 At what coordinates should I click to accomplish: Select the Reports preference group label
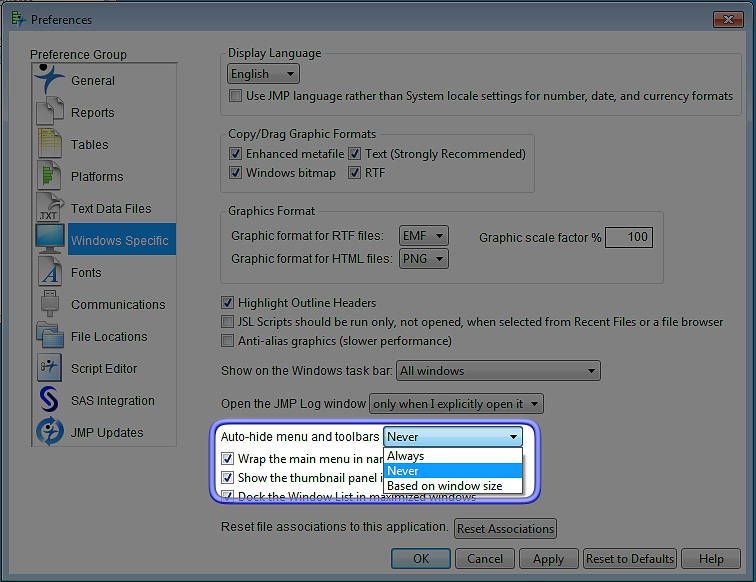coord(93,112)
